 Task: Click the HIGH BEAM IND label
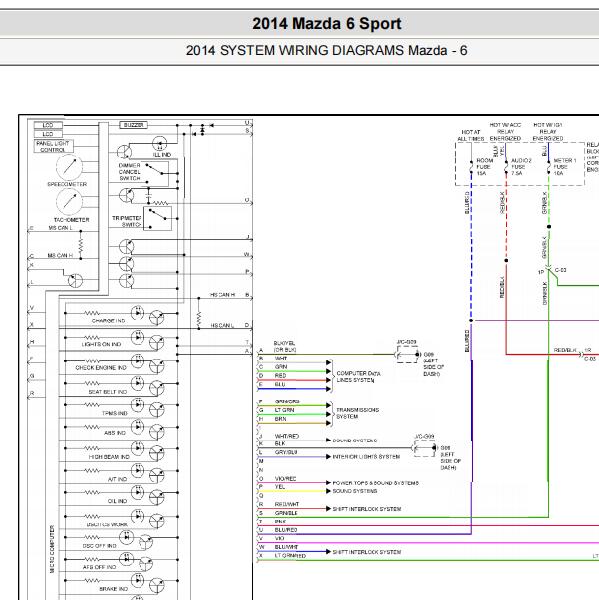coord(109,457)
